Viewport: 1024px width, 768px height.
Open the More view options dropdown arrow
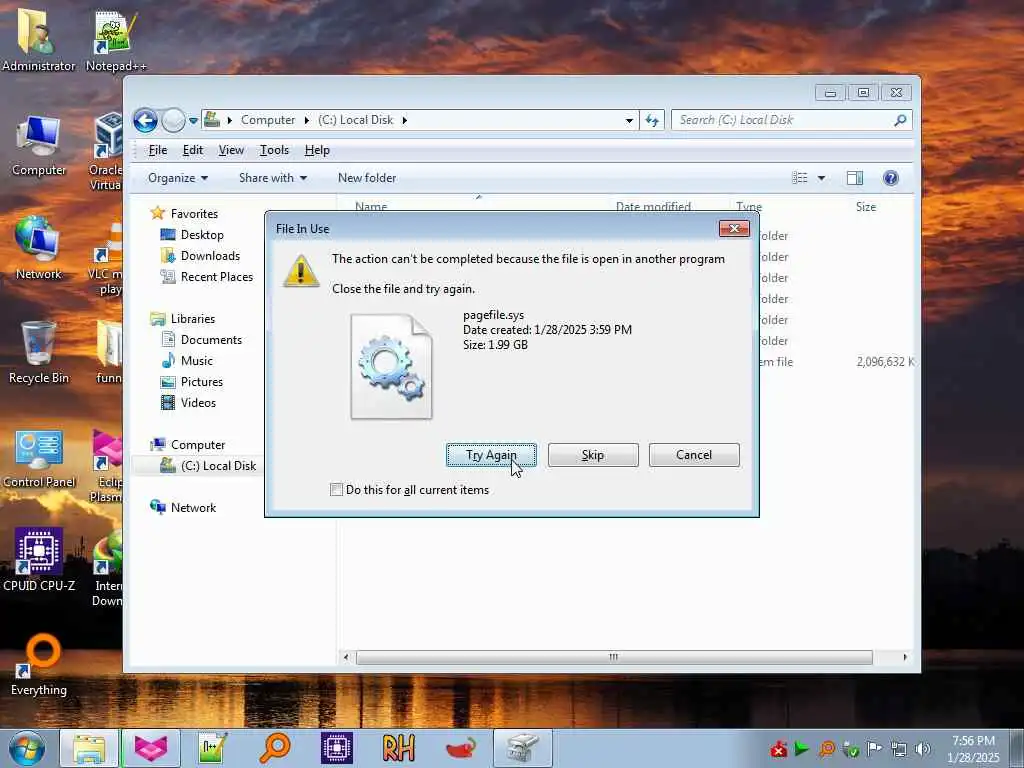[x=822, y=178]
